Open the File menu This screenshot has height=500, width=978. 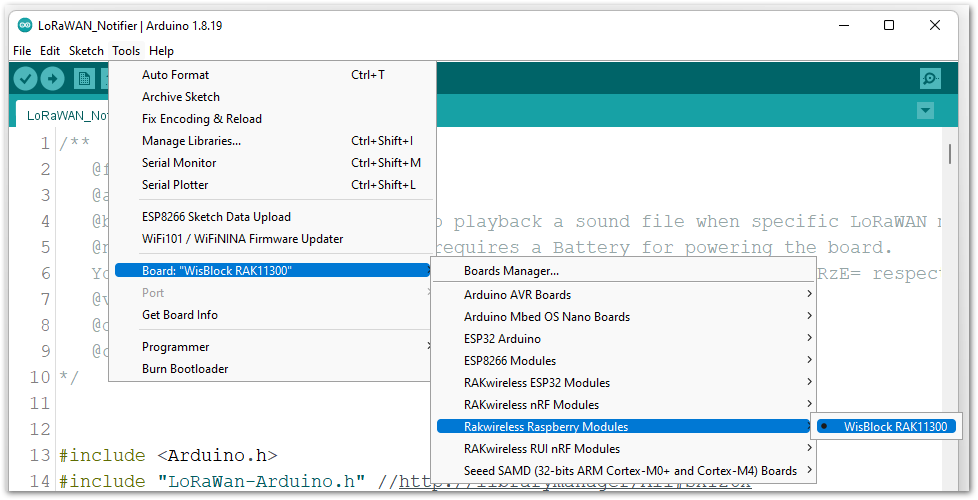coord(22,51)
